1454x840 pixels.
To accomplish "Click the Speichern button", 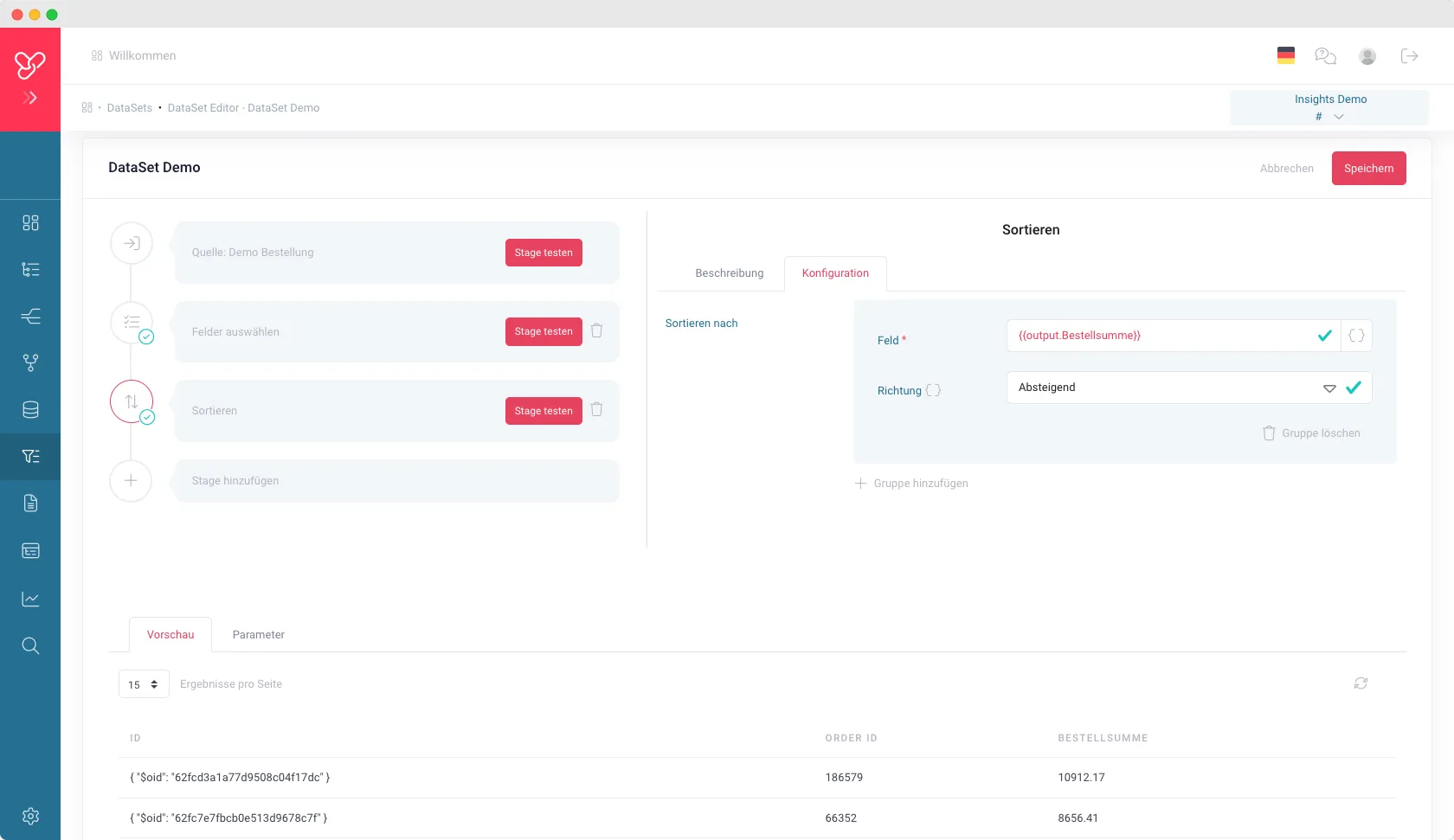I will tap(1368, 169).
